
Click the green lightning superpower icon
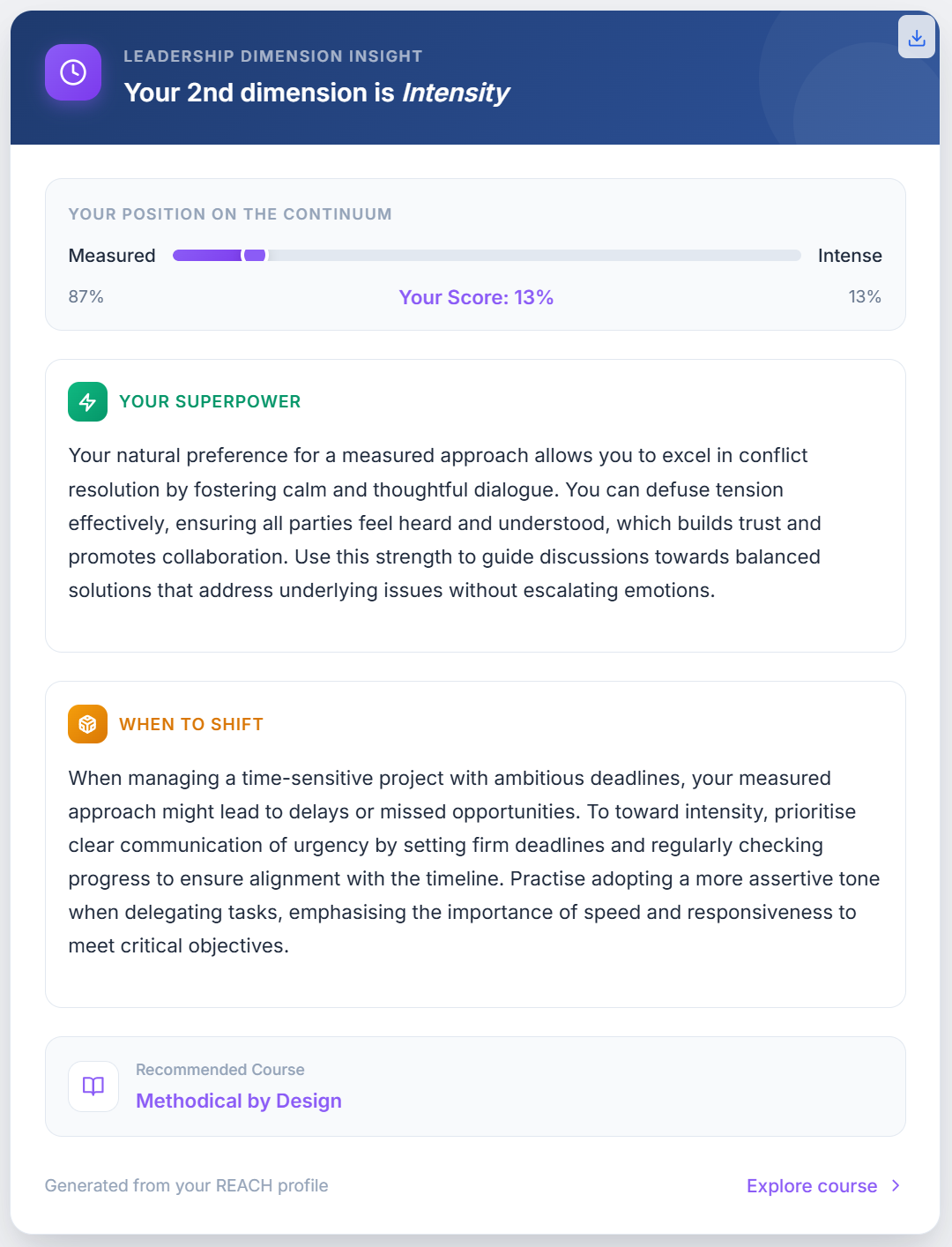pos(87,402)
